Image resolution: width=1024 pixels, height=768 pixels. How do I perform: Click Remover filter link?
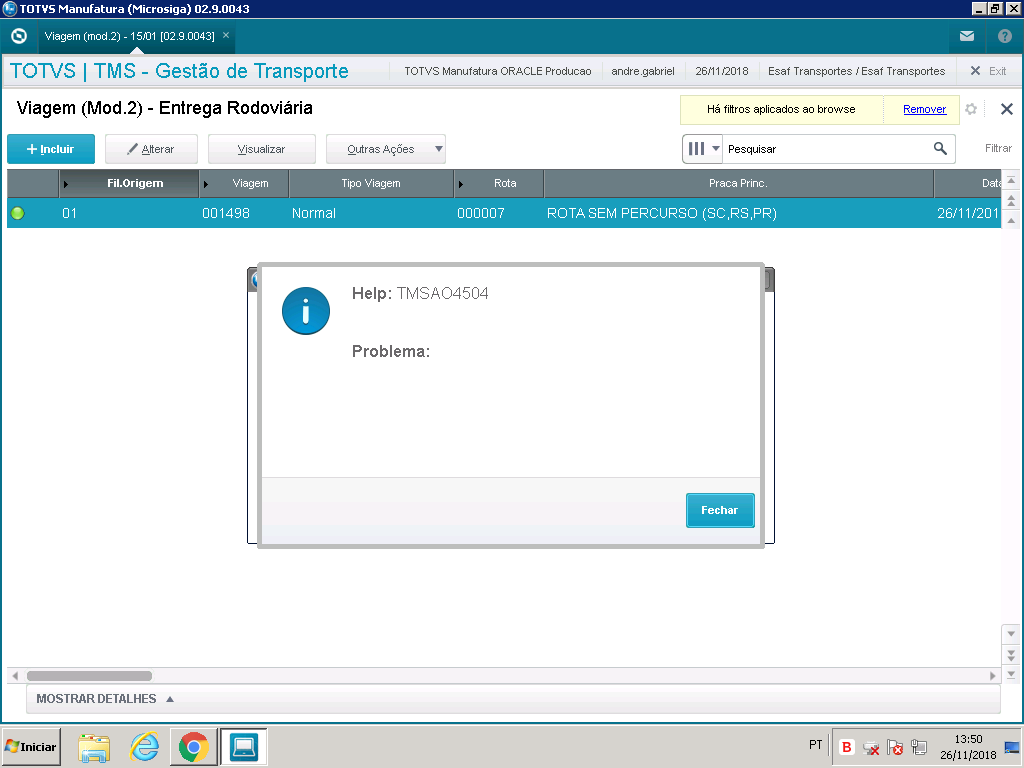coord(924,109)
